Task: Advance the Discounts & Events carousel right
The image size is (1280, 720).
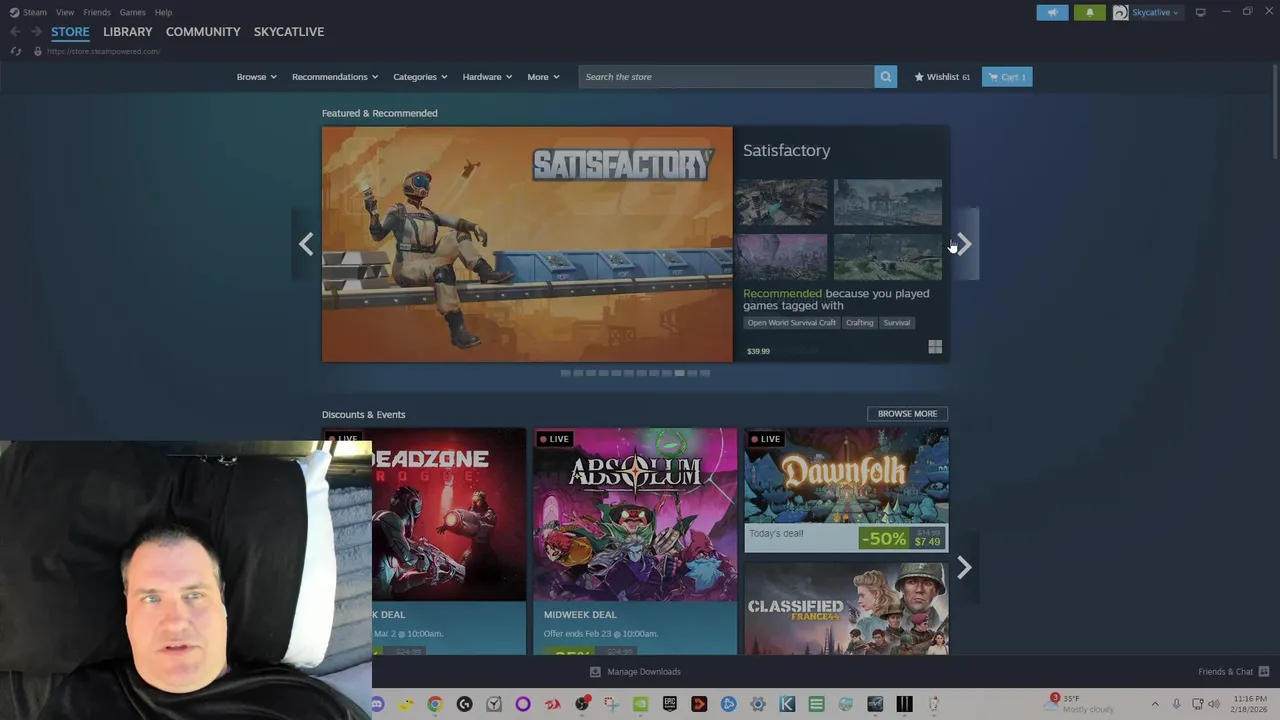Action: (964, 568)
